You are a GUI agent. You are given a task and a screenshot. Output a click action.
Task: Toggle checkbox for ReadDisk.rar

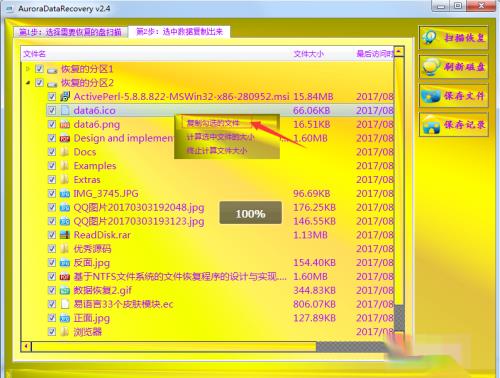52,235
